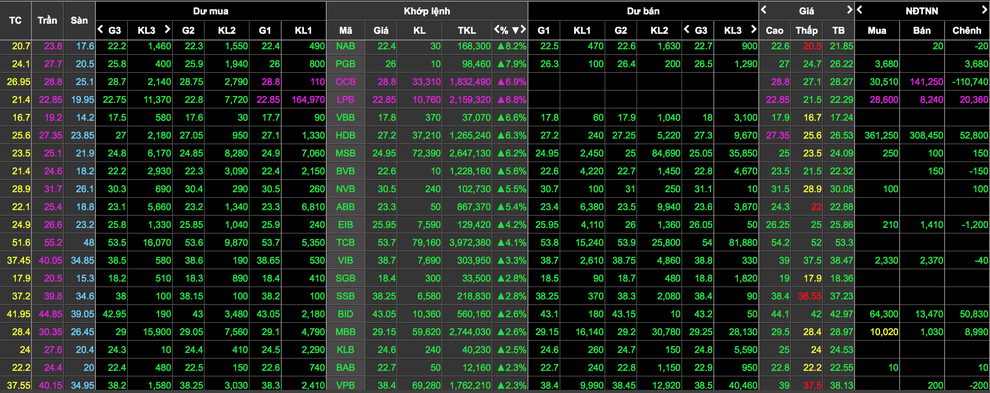990x393 pixels.
Task: Click left arrow beside Dư mua G3
Action: (100, 29)
